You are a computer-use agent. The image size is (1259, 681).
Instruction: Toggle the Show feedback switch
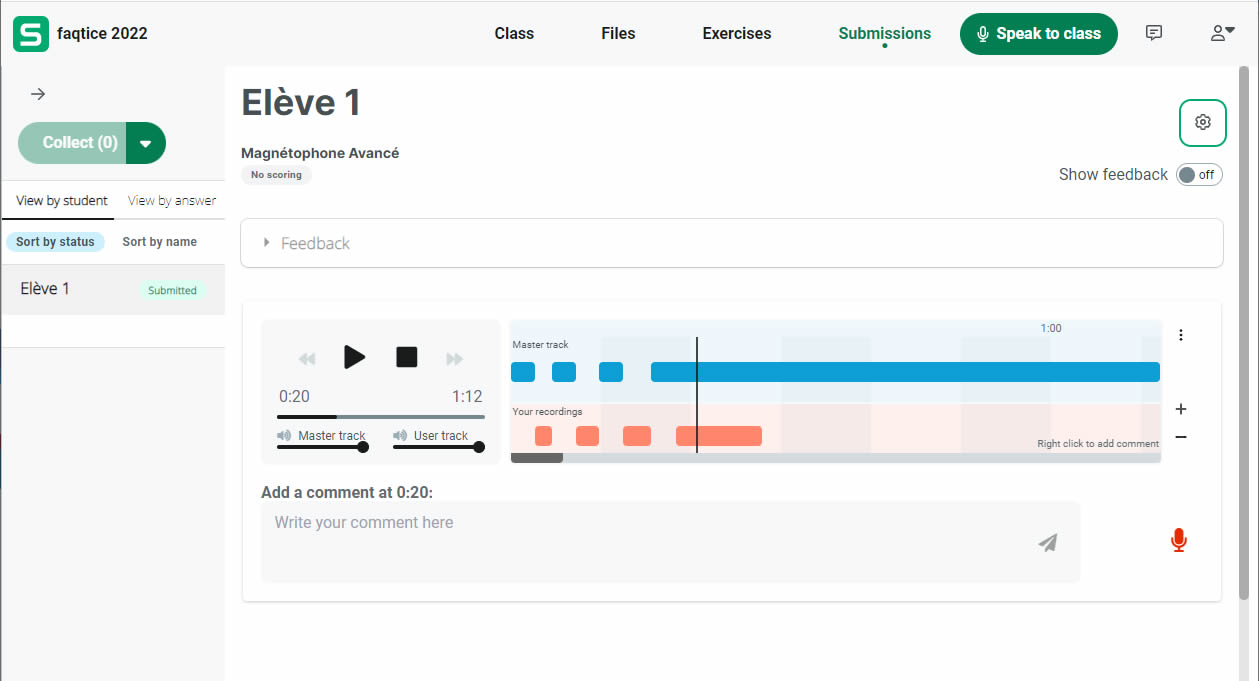1198,175
